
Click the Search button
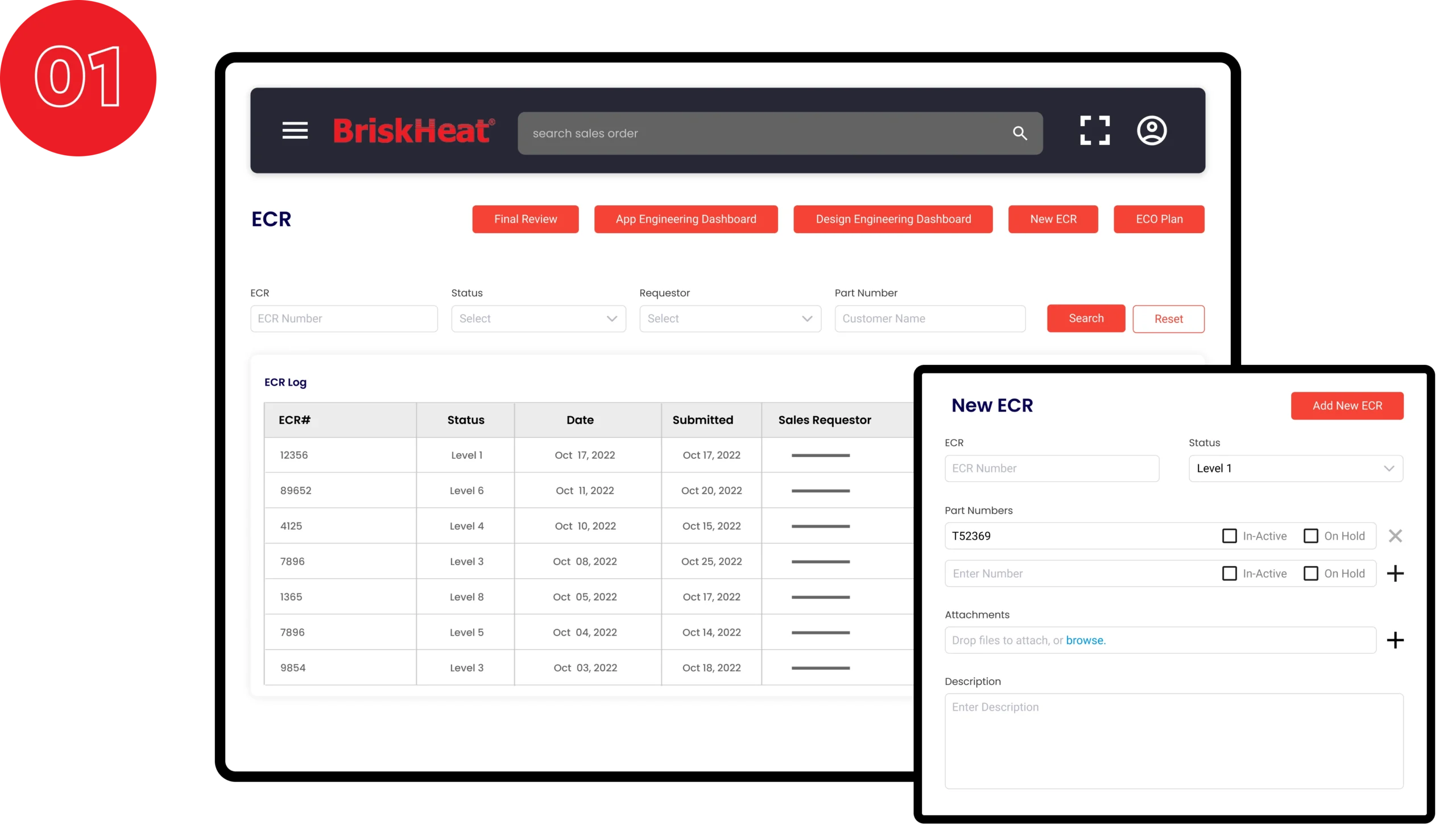click(1085, 318)
